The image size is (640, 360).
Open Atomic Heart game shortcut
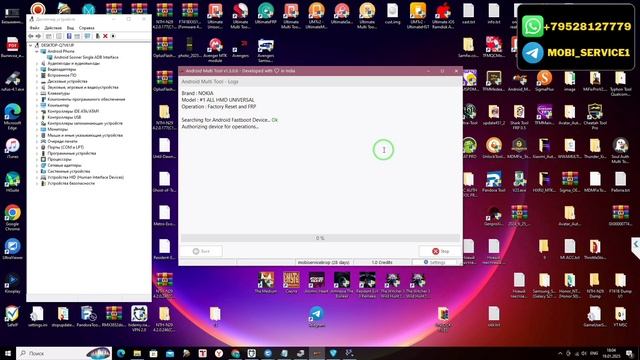click(316, 282)
